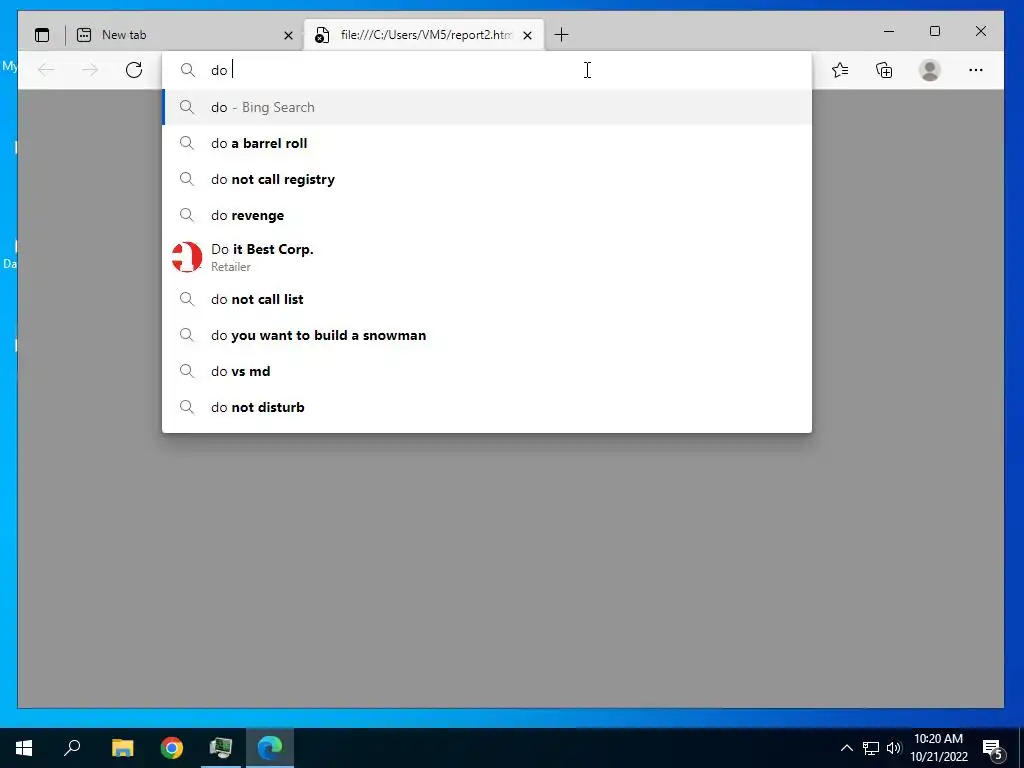Pick 'do you want to build a snowman'
1024x768 pixels.
coord(487,335)
